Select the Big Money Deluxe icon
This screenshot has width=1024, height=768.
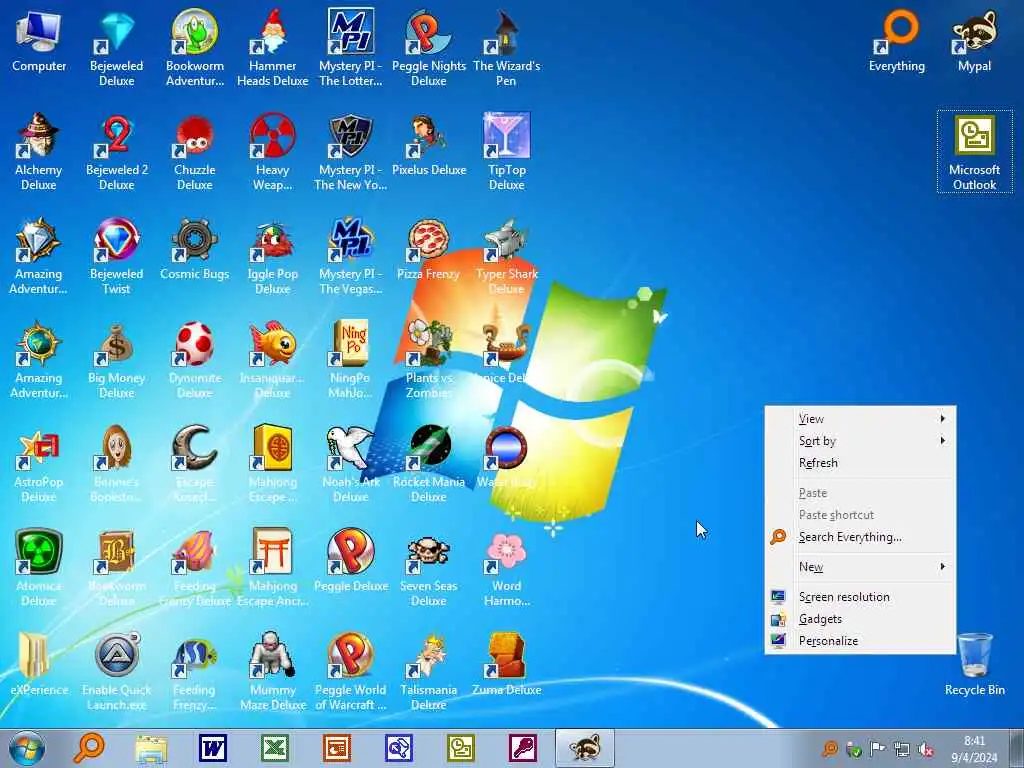(117, 359)
